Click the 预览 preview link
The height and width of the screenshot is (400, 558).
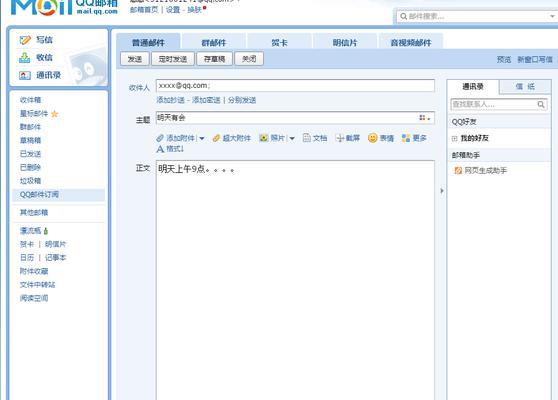pyautogui.click(x=504, y=60)
